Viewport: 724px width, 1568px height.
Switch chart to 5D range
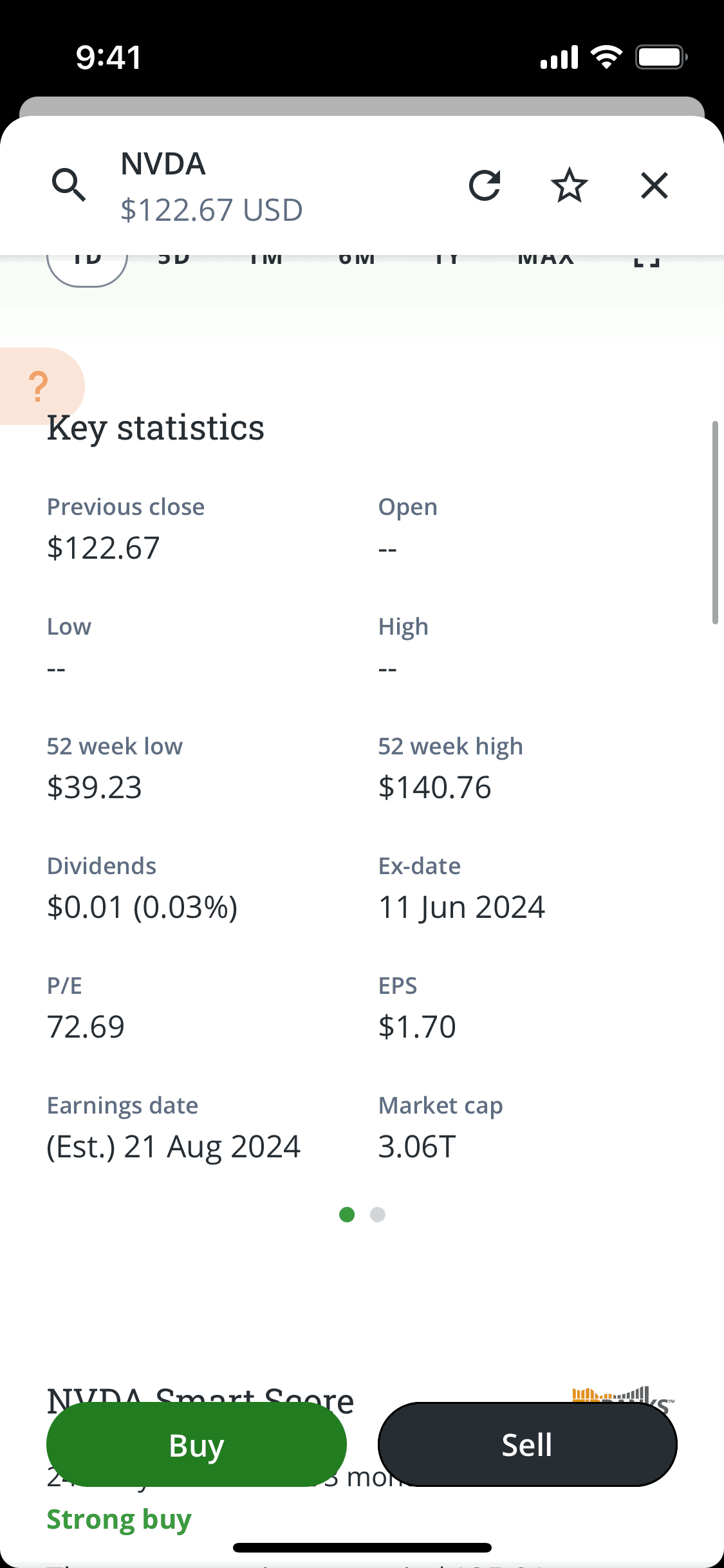point(174,261)
